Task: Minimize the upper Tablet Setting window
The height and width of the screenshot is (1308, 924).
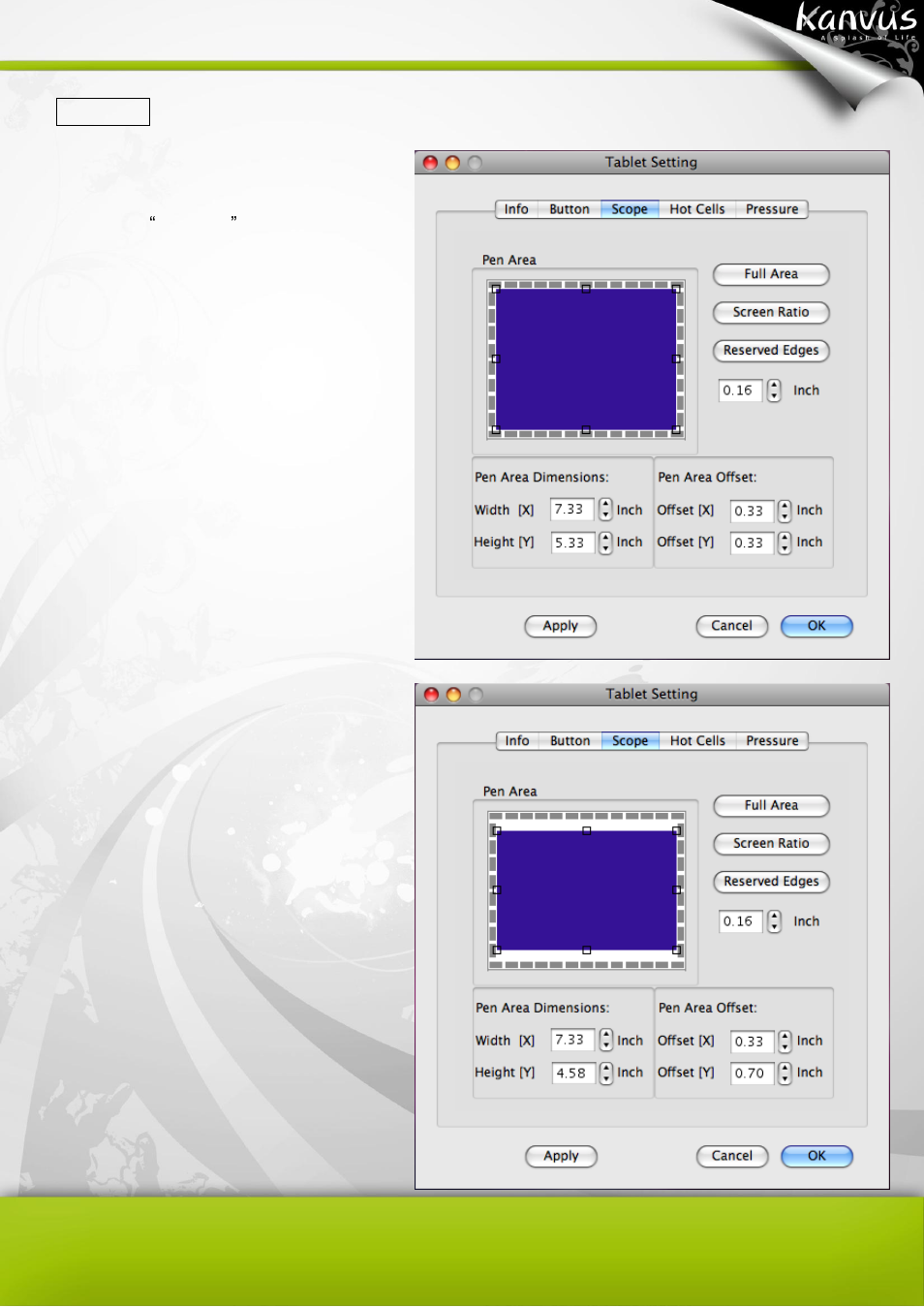Action: (x=452, y=163)
